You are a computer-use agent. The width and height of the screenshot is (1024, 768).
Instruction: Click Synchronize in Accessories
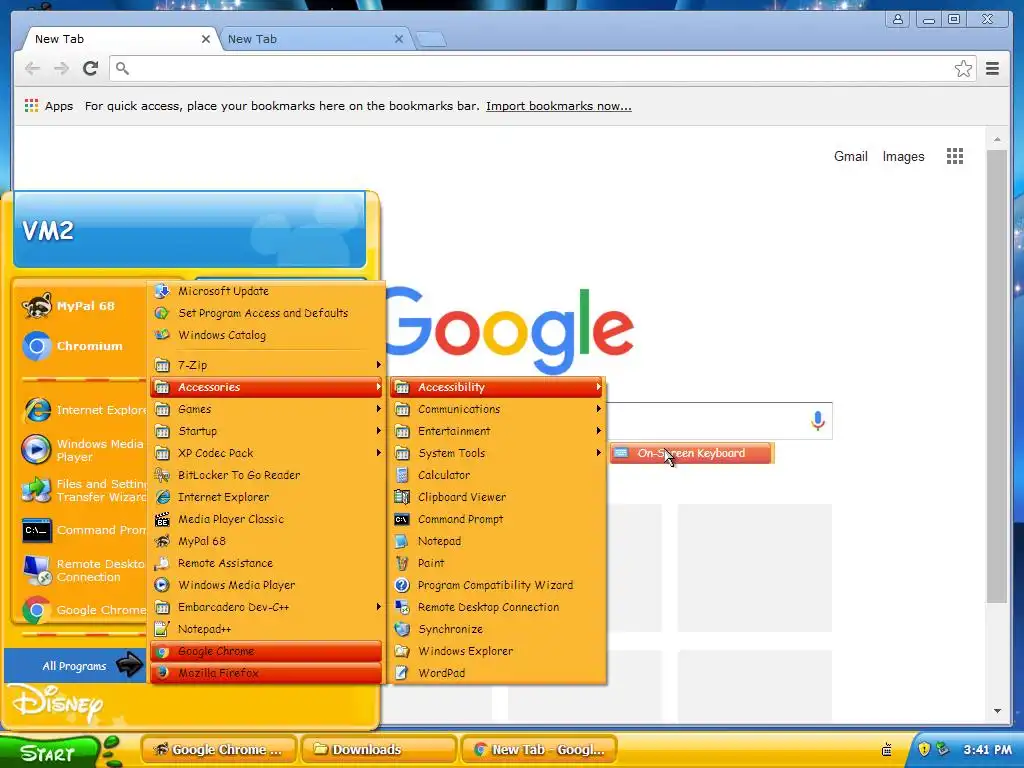click(498, 629)
